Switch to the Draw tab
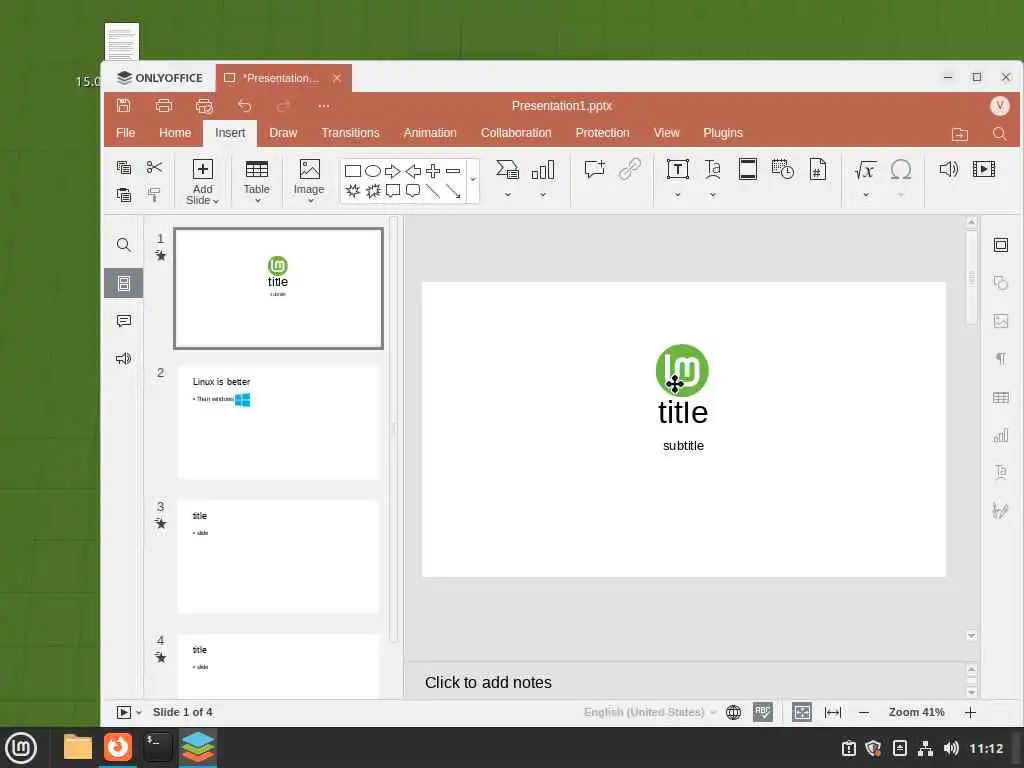This screenshot has height=768, width=1024. [x=283, y=133]
